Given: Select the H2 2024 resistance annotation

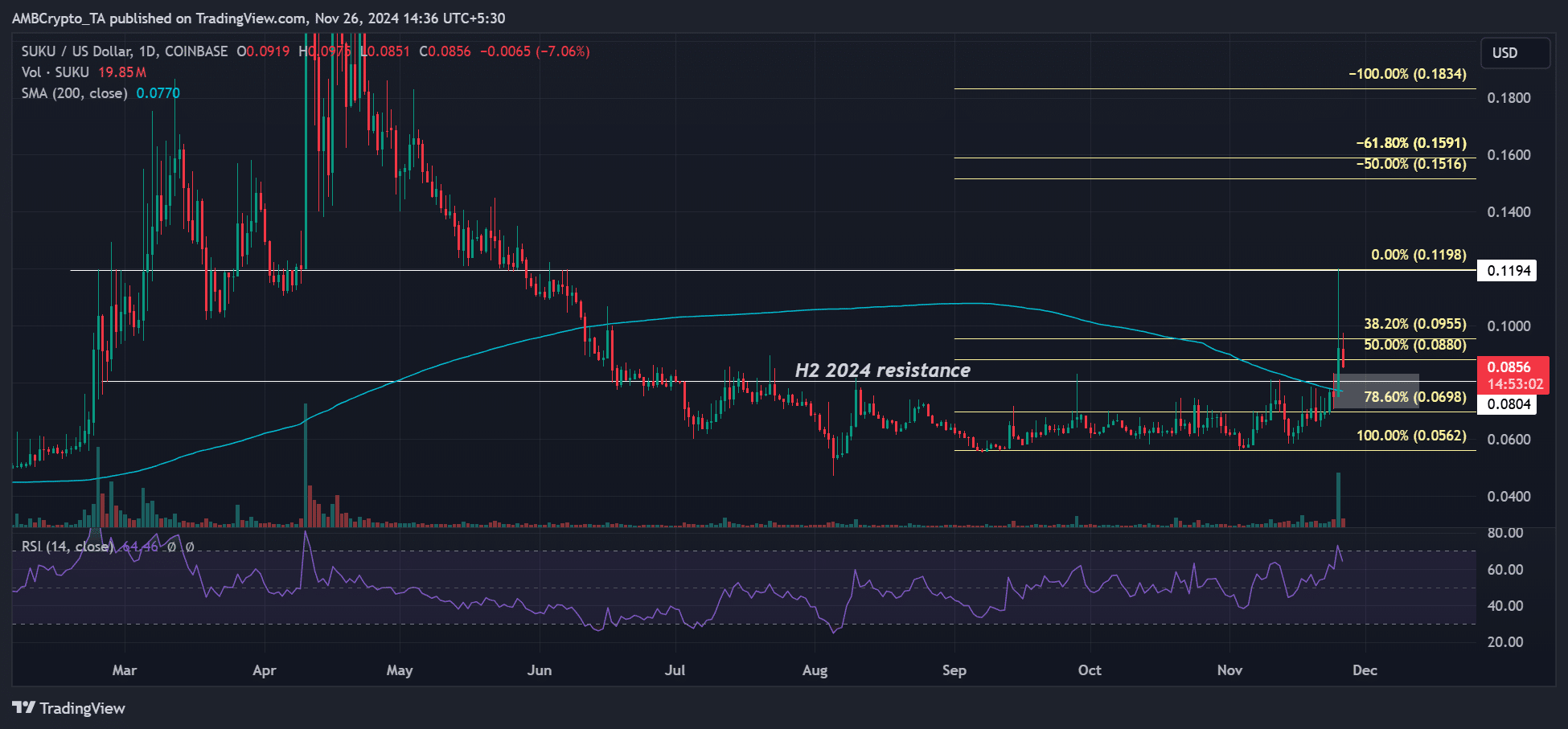Looking at the screenshot, I should [883, 371].
